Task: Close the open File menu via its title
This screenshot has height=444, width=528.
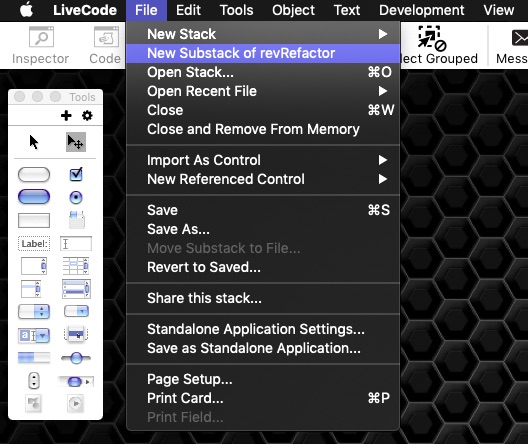Action: pos(146,10)
